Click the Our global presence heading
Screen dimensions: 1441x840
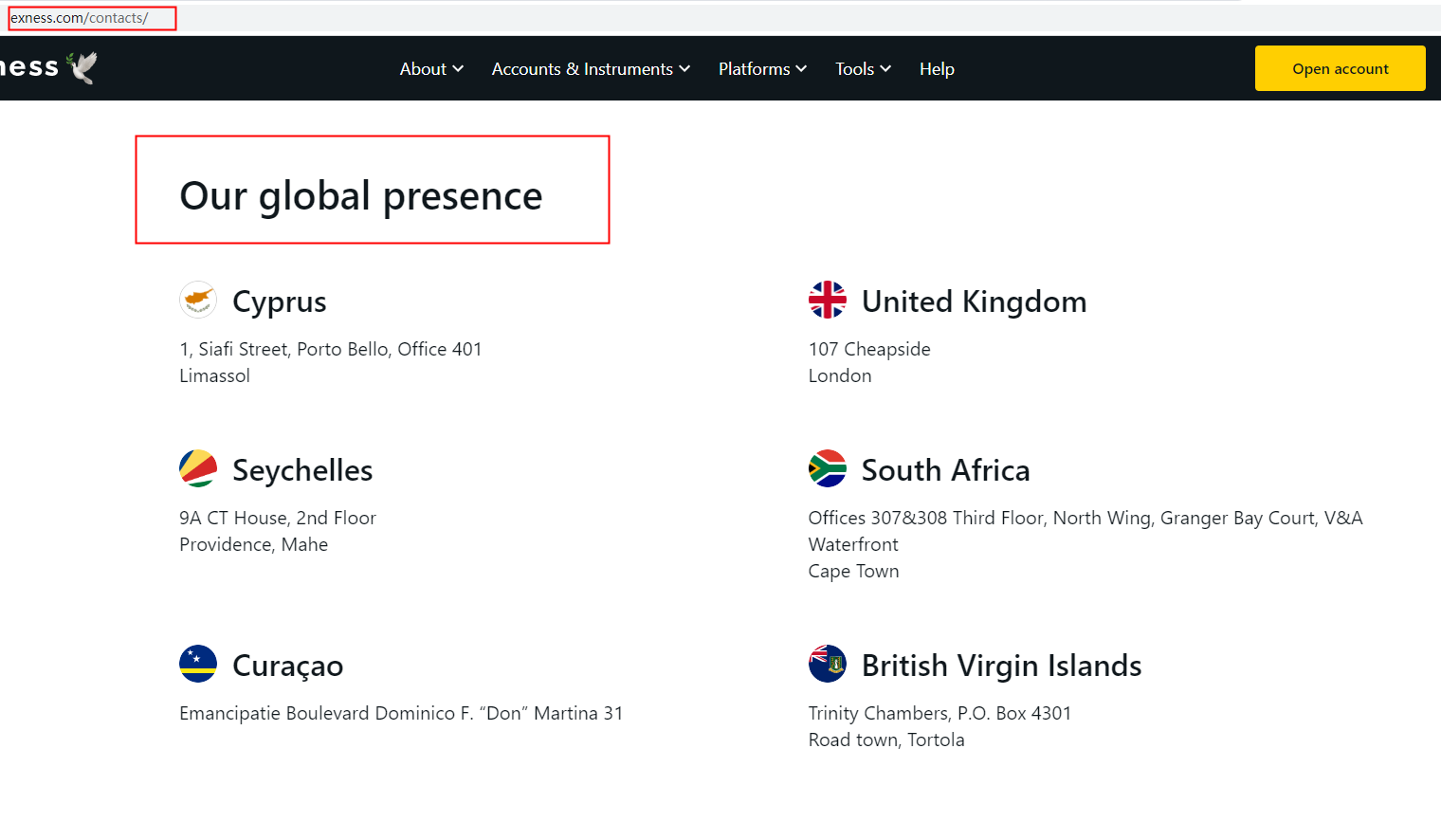pos(361,196)
